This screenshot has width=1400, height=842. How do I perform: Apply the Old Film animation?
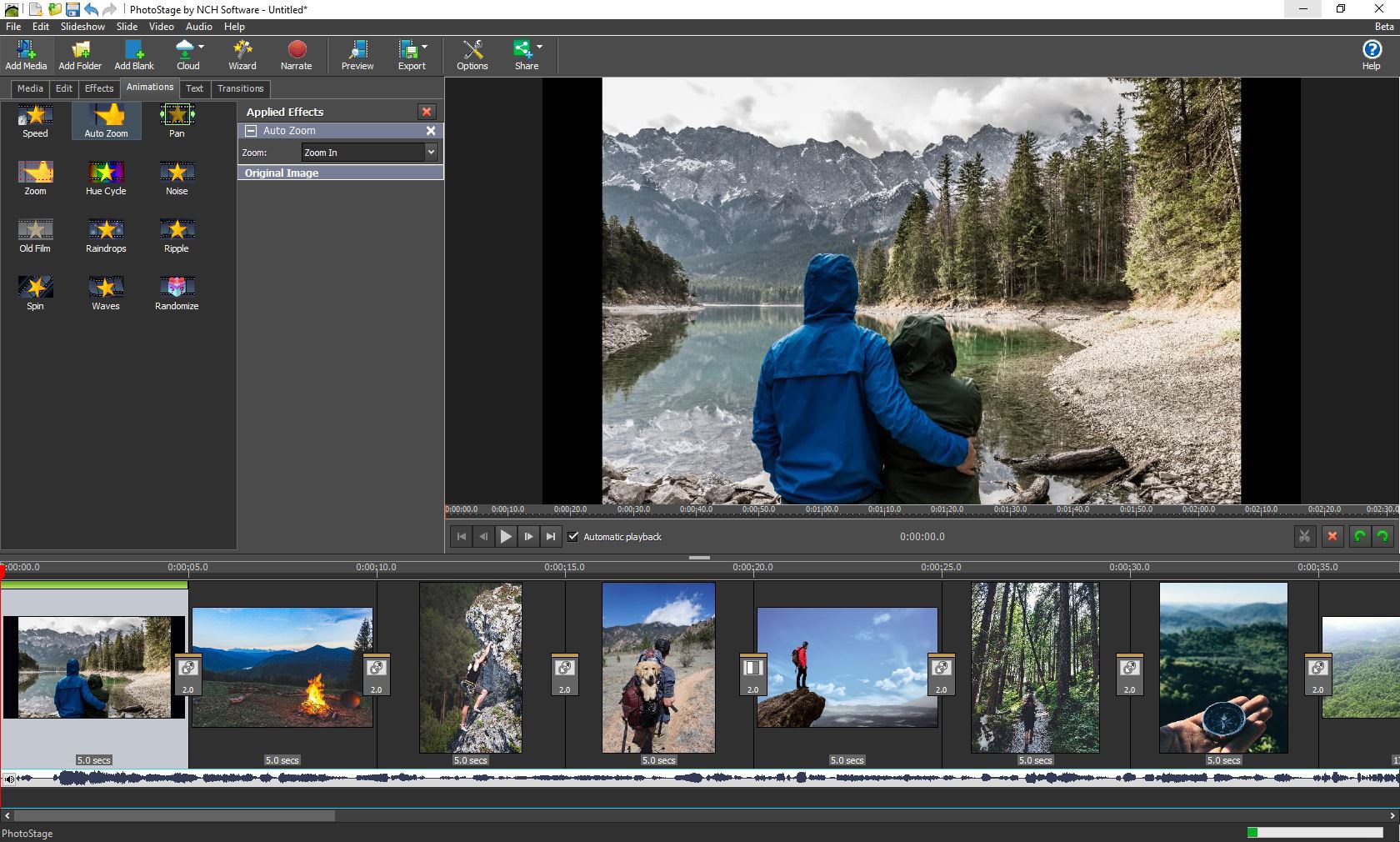pyautogui.click(x=35, y=235)
